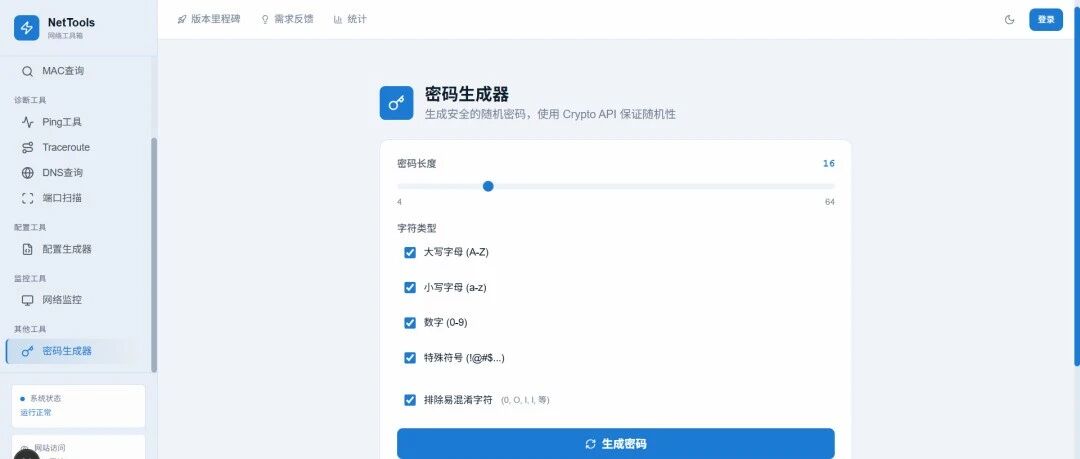The image size is (1080, 459).
Task: Click the (0, O, l, I, 等) hint text
Action: point(525,400)
